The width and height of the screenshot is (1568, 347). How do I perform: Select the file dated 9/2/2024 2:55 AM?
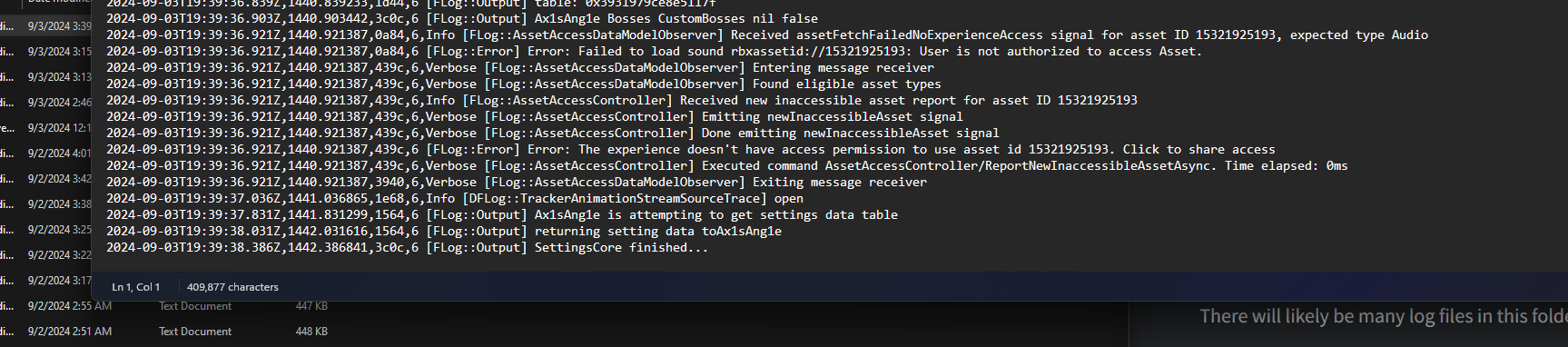pyautogui.click(x=70, y=306)
